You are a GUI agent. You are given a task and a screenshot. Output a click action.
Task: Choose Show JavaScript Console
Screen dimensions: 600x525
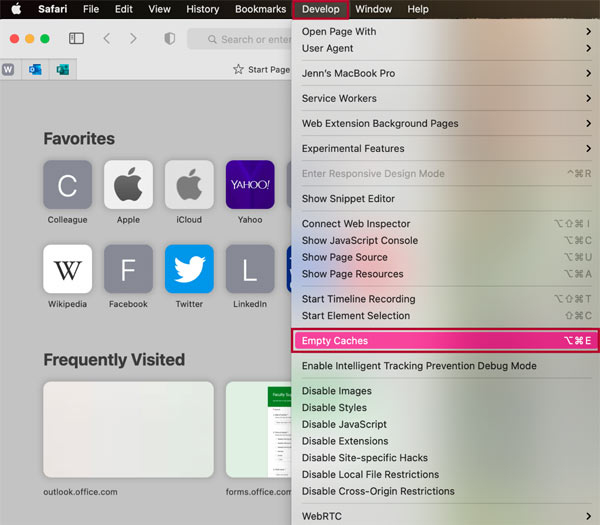point(445,240)
